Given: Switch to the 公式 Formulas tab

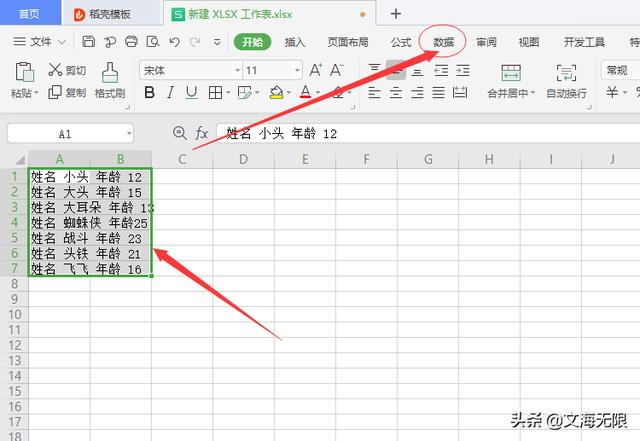Looking at the screenshot, I should point(400,42).
